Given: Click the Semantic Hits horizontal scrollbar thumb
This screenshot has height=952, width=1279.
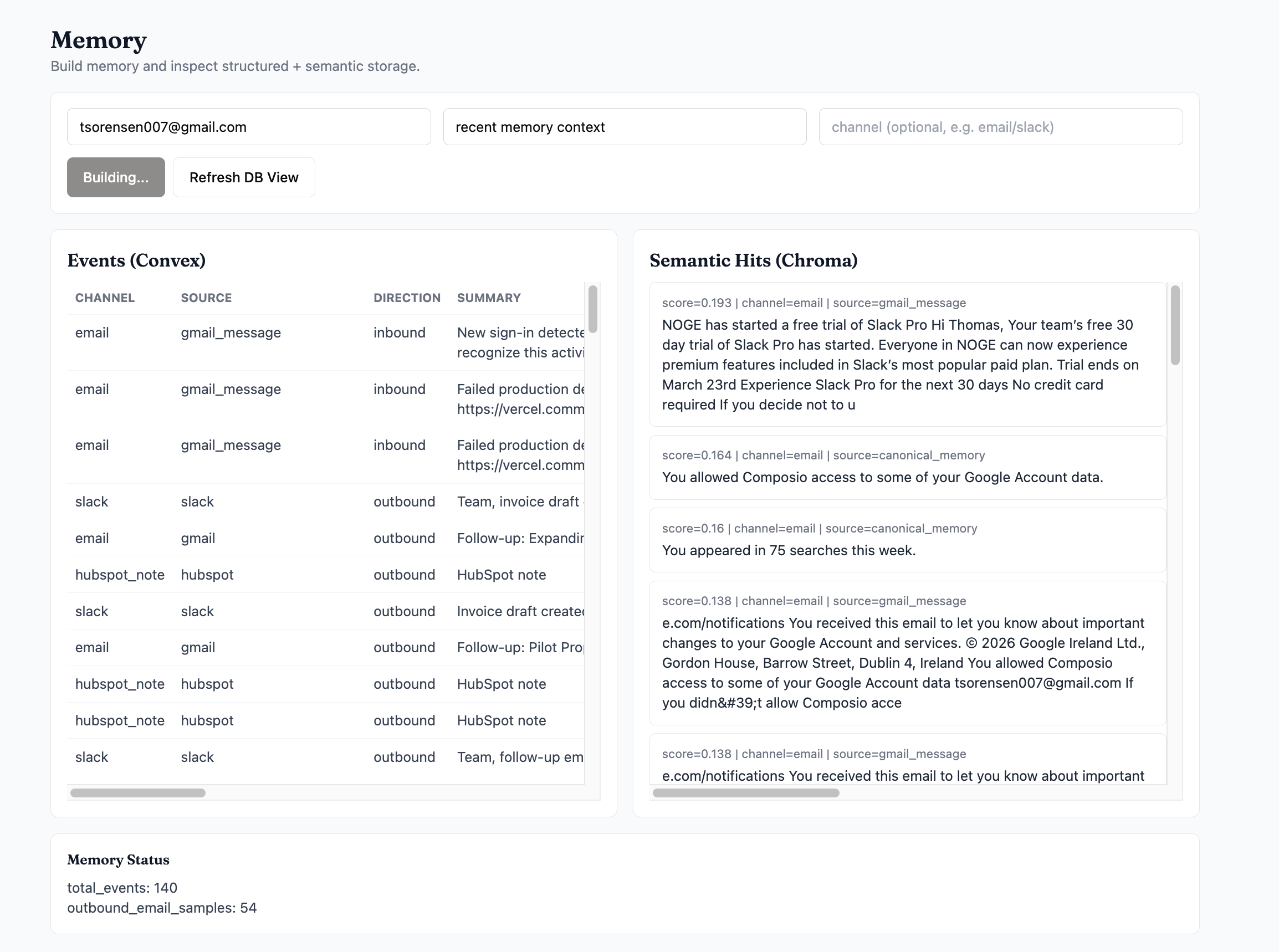Looking at the screenshot, I should 745,793.
